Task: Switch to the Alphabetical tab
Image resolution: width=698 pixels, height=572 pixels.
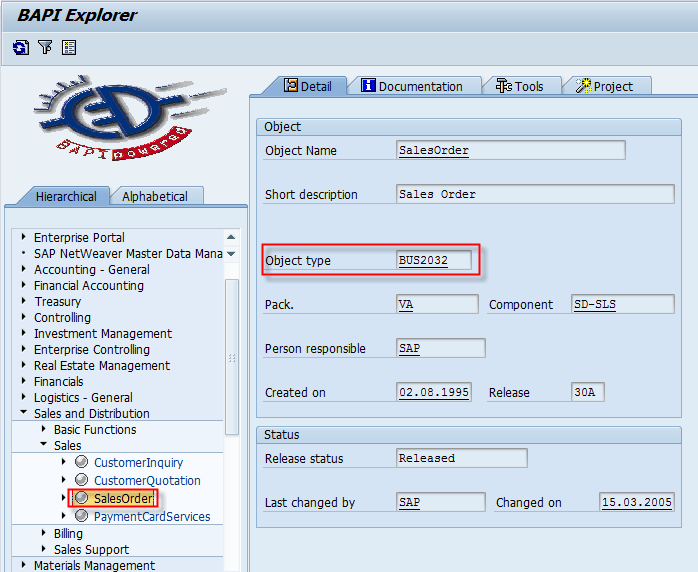Action: pyautogui.click(x=155, y=196)
